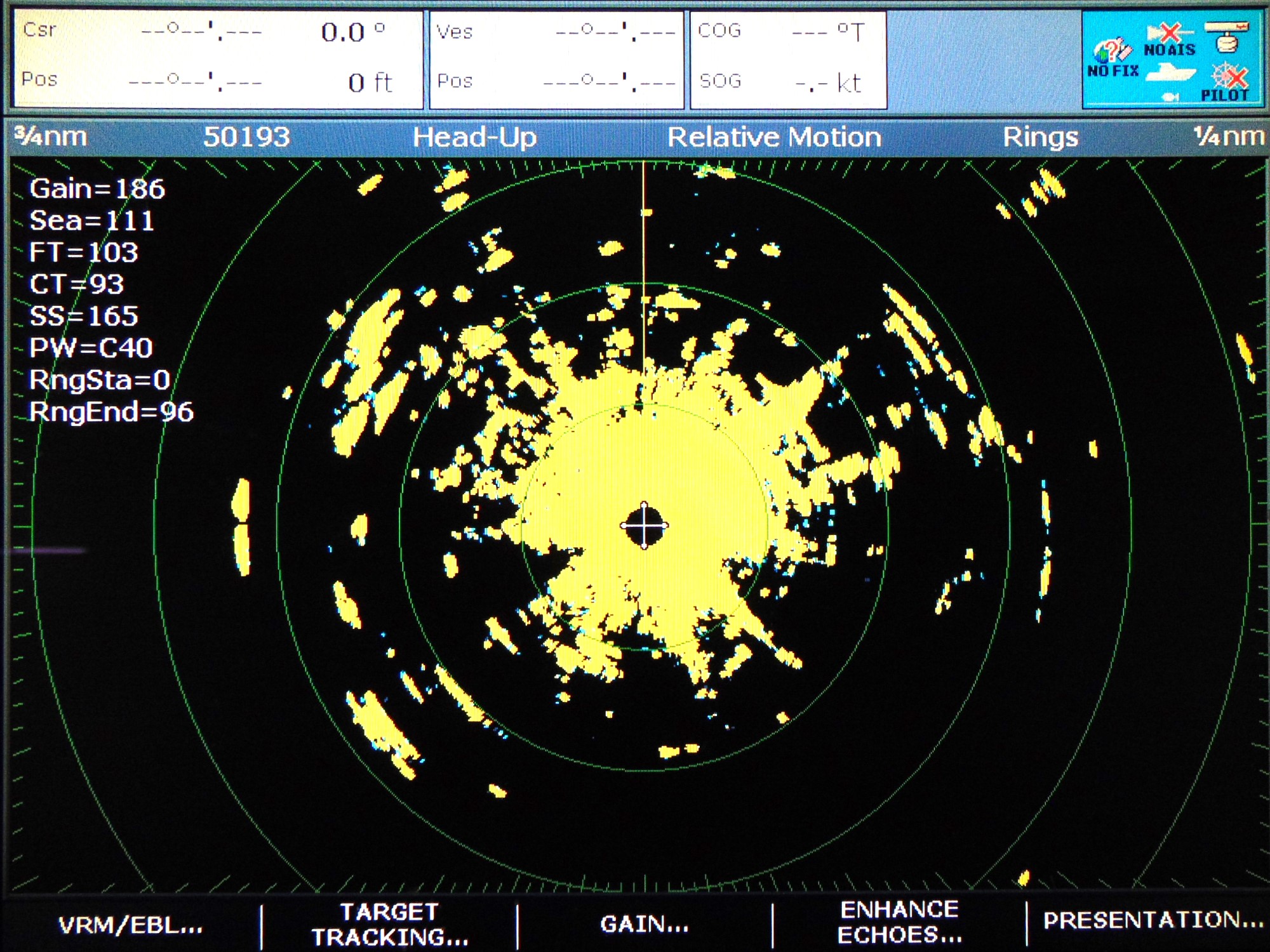Click the small fish icon

[x=1170, y=96]
